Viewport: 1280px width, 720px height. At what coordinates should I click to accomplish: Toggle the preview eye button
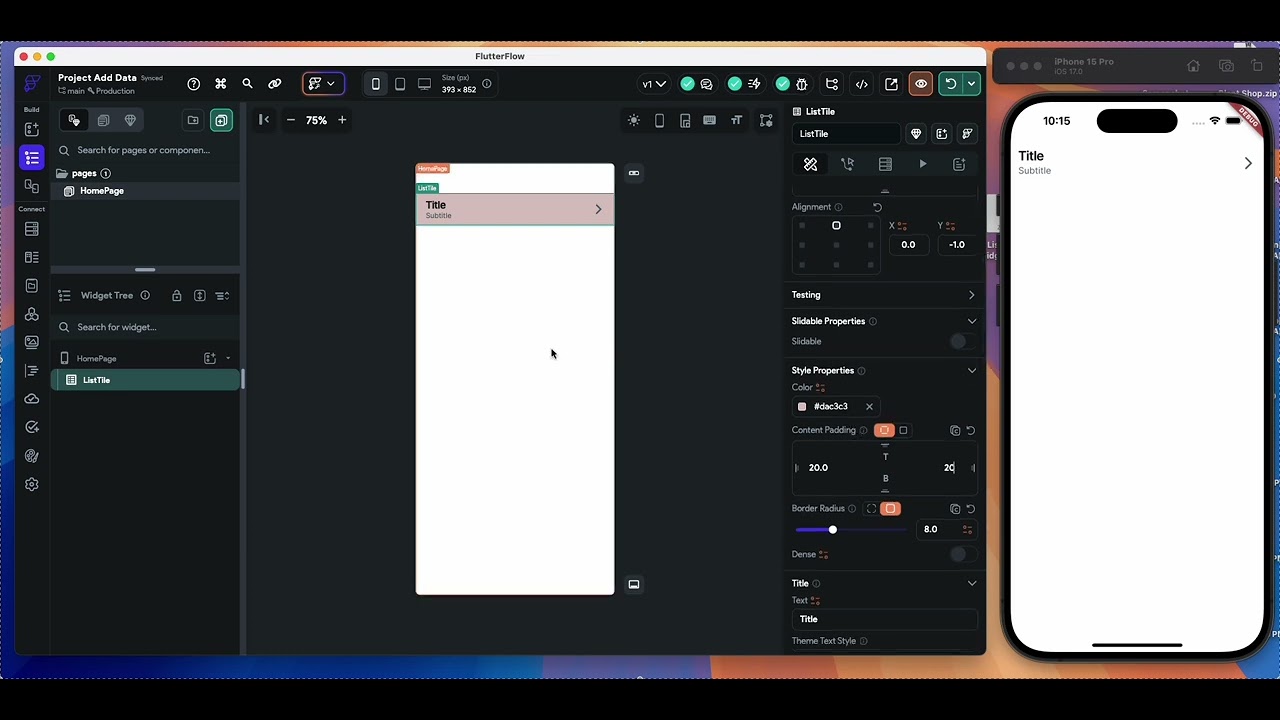click(x=921, y=84)
